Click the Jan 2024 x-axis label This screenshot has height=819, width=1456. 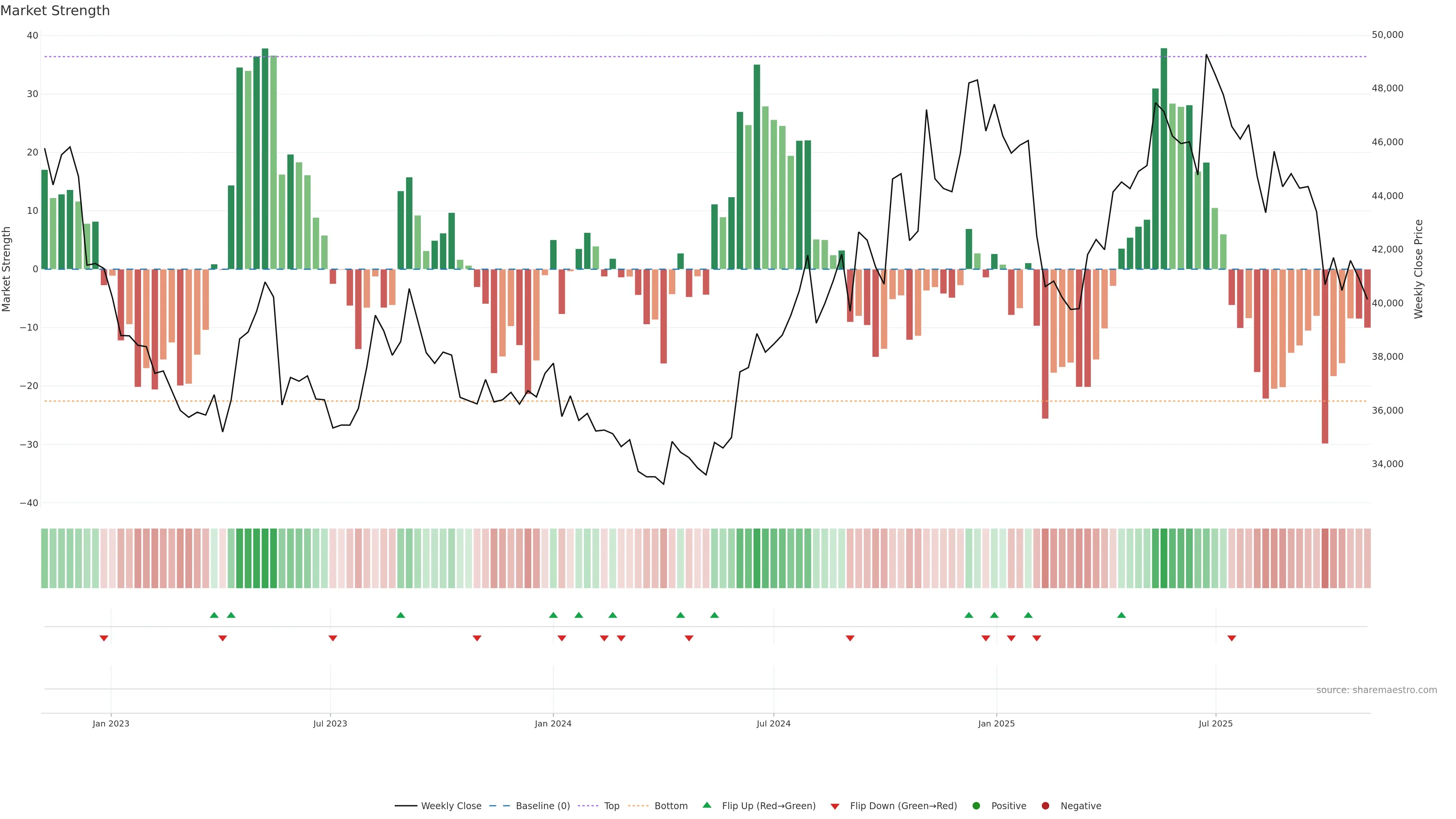pyautogui.click(x=553, y=723)
